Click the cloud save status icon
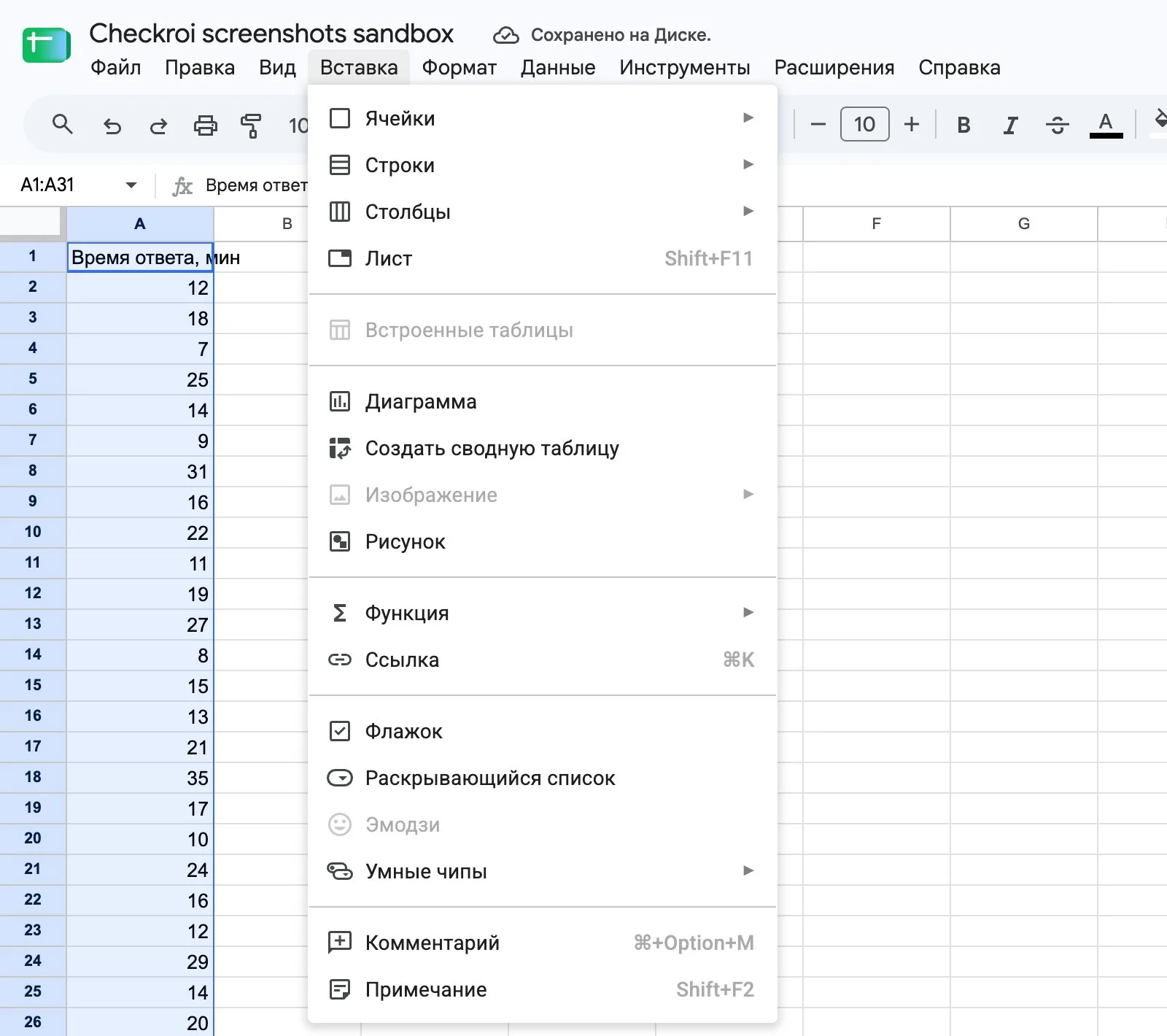Image resolution: width=1167 pixels, height=1036 pixels. pyautogui.click(x=505, y=35)
